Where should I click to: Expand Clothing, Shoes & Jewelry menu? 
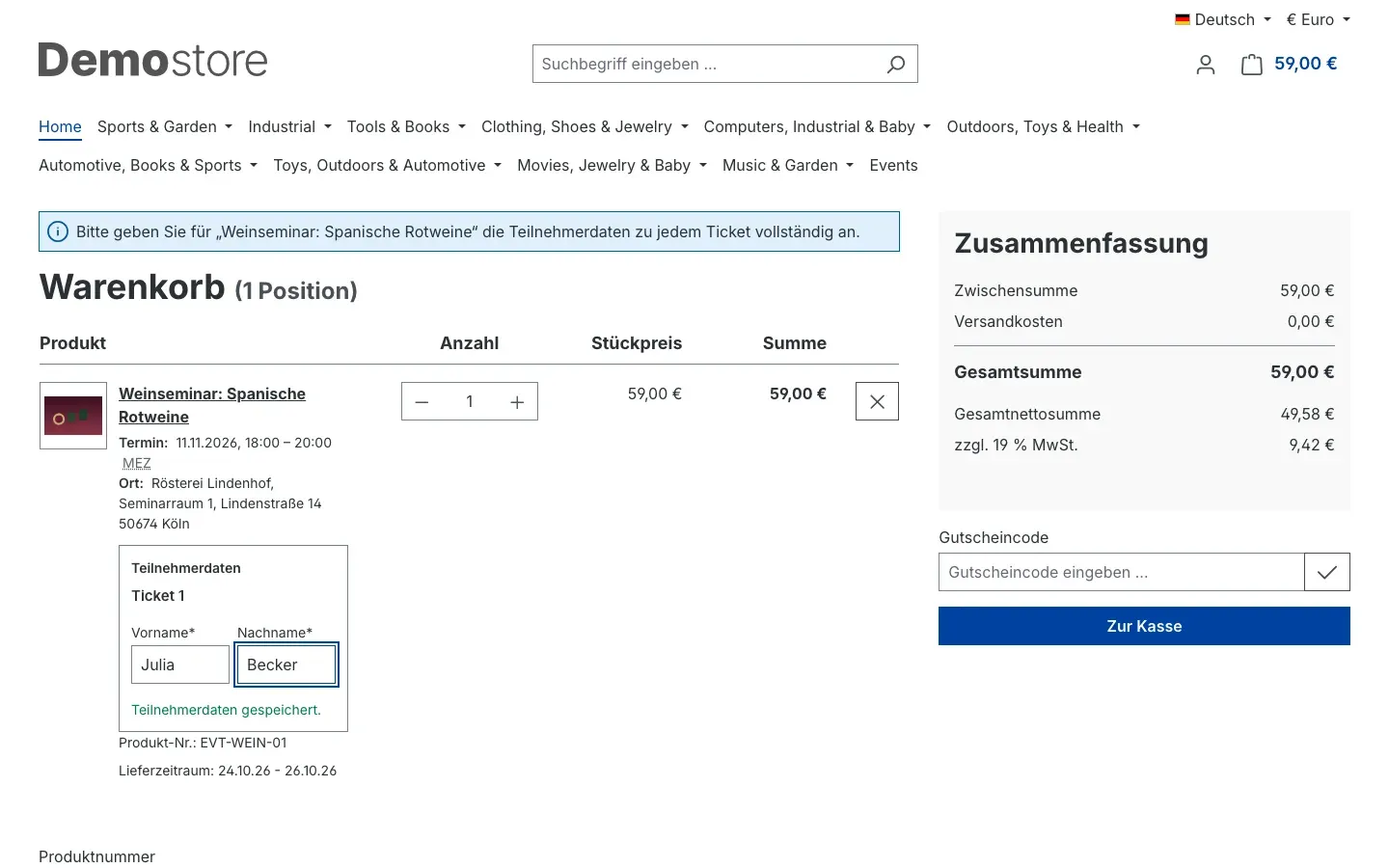click(585, 126)
